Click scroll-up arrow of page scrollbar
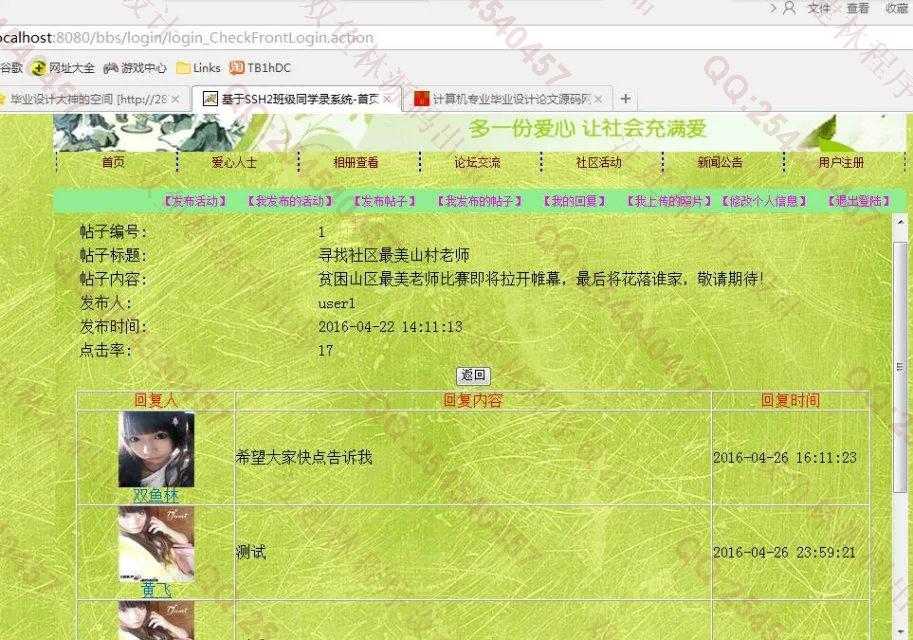 900,222
